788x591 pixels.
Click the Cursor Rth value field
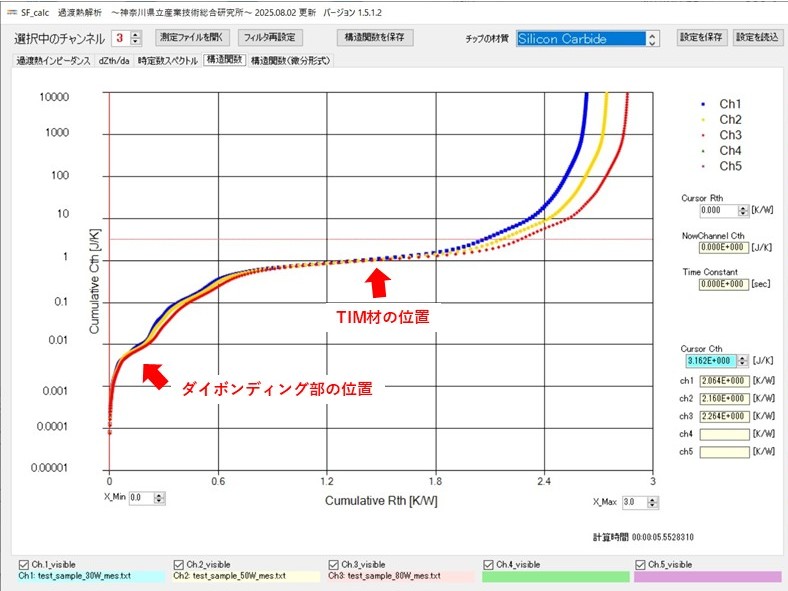click(x=718, y=211)
